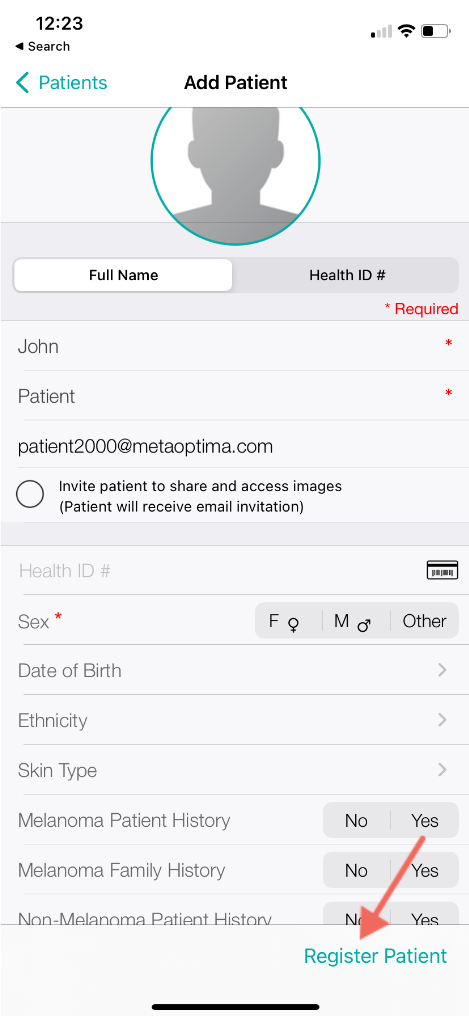Open the Skin Type chevron row
The image size is (469, 1016).
point(234,770)
